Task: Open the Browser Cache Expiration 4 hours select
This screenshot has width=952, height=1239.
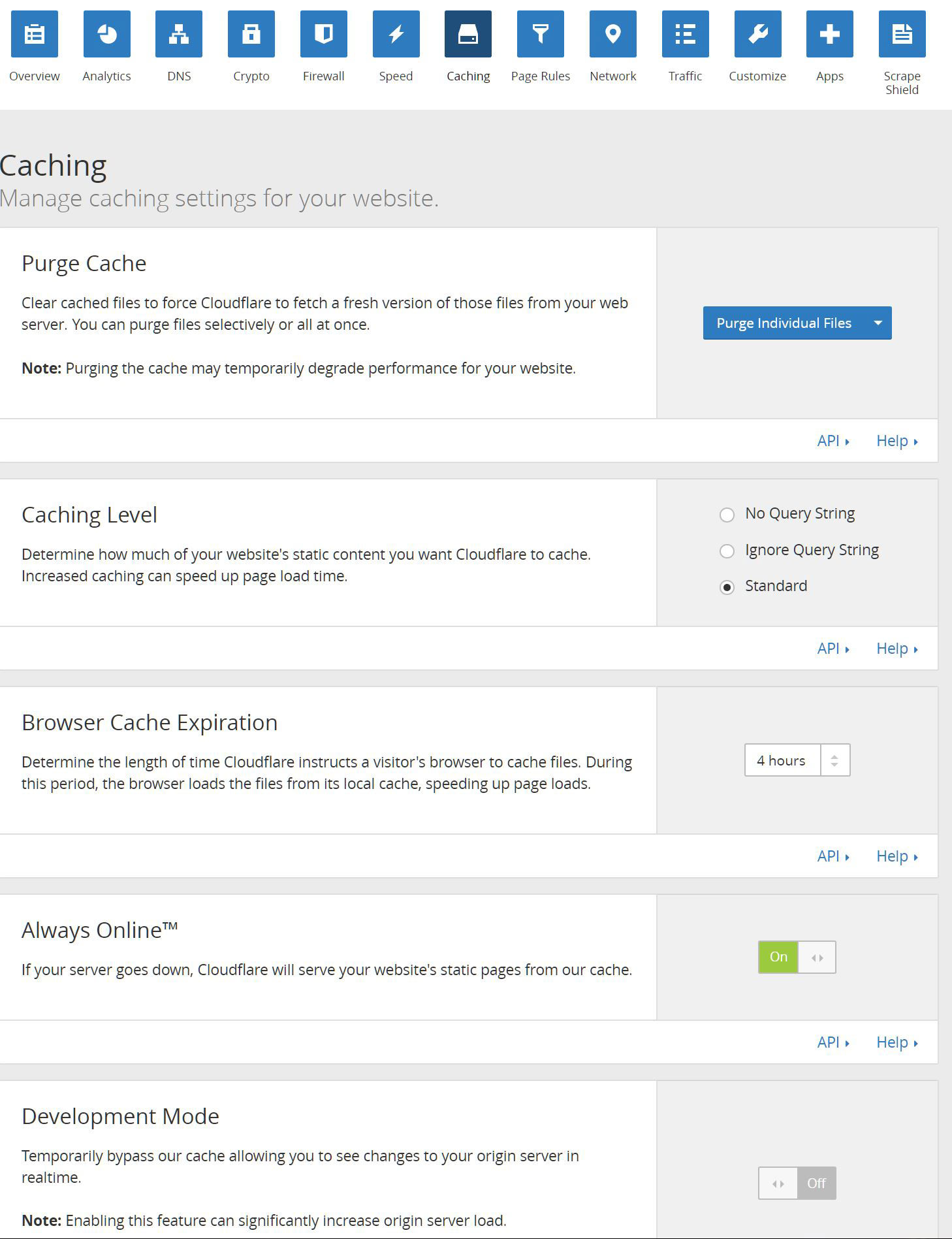Action: tap(797, 760)
